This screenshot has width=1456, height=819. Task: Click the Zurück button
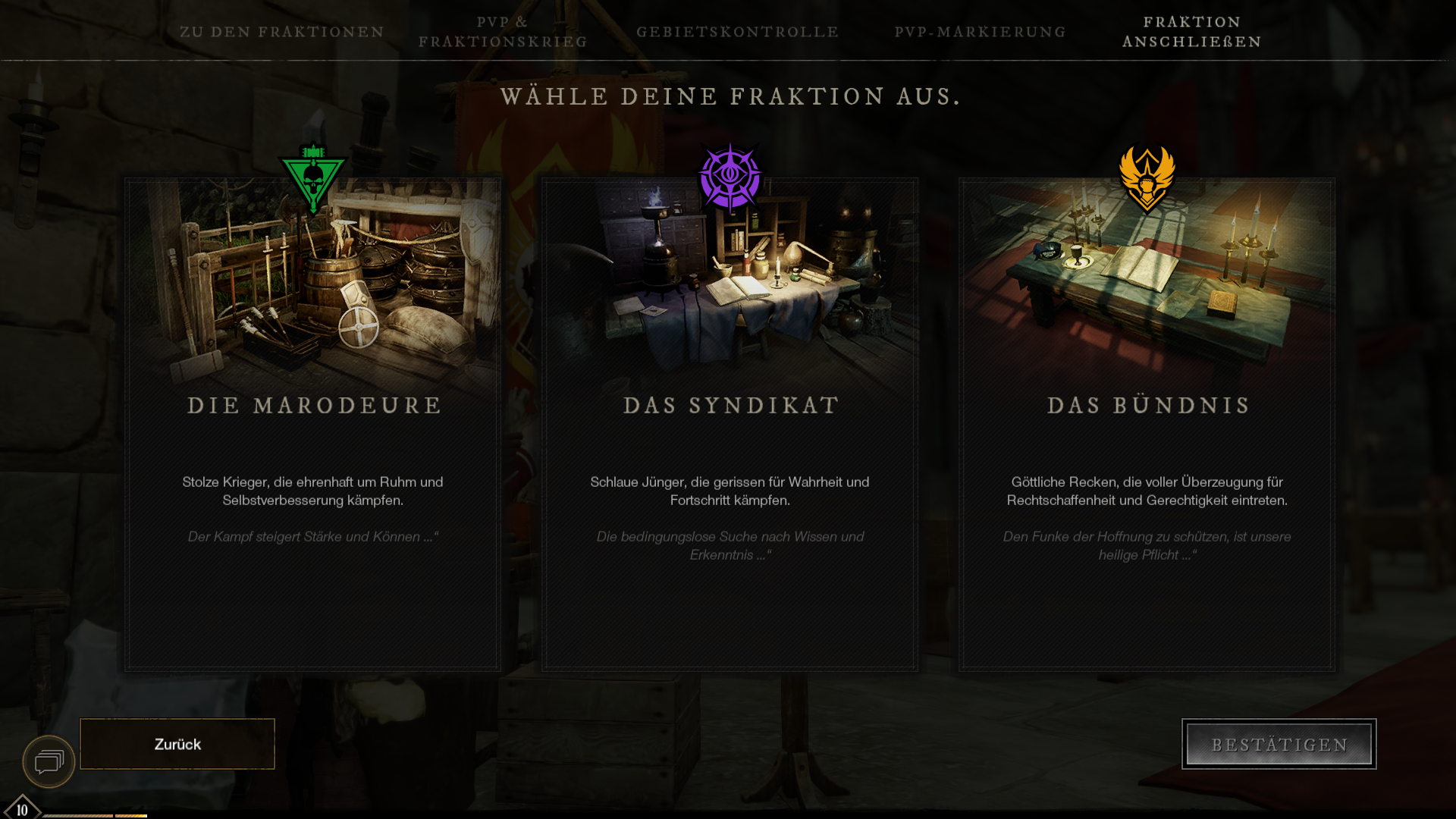[x=177, y=744]
